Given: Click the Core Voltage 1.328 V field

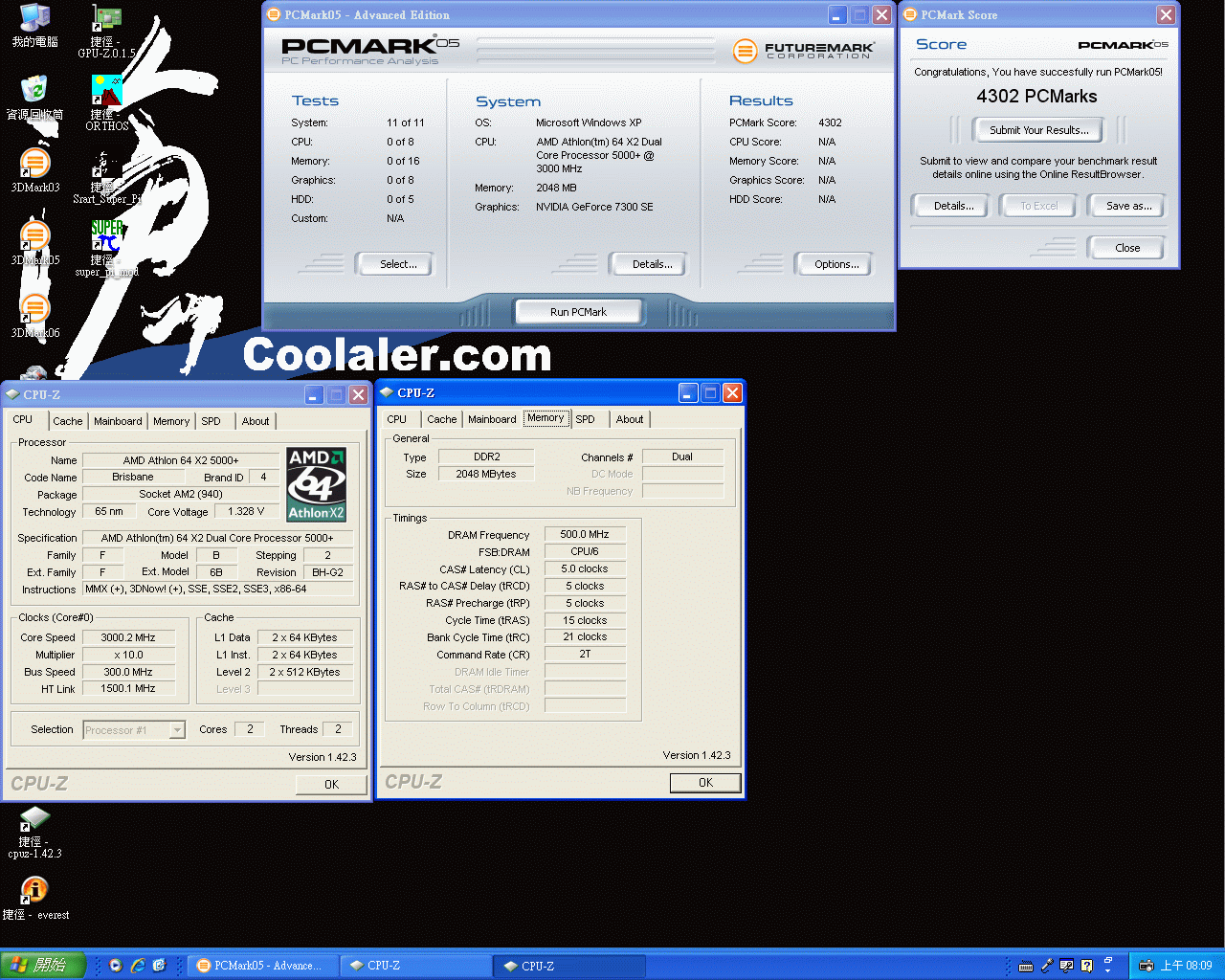Looking at the screenshot, I should pyautogui.click(x=246, y=512).
